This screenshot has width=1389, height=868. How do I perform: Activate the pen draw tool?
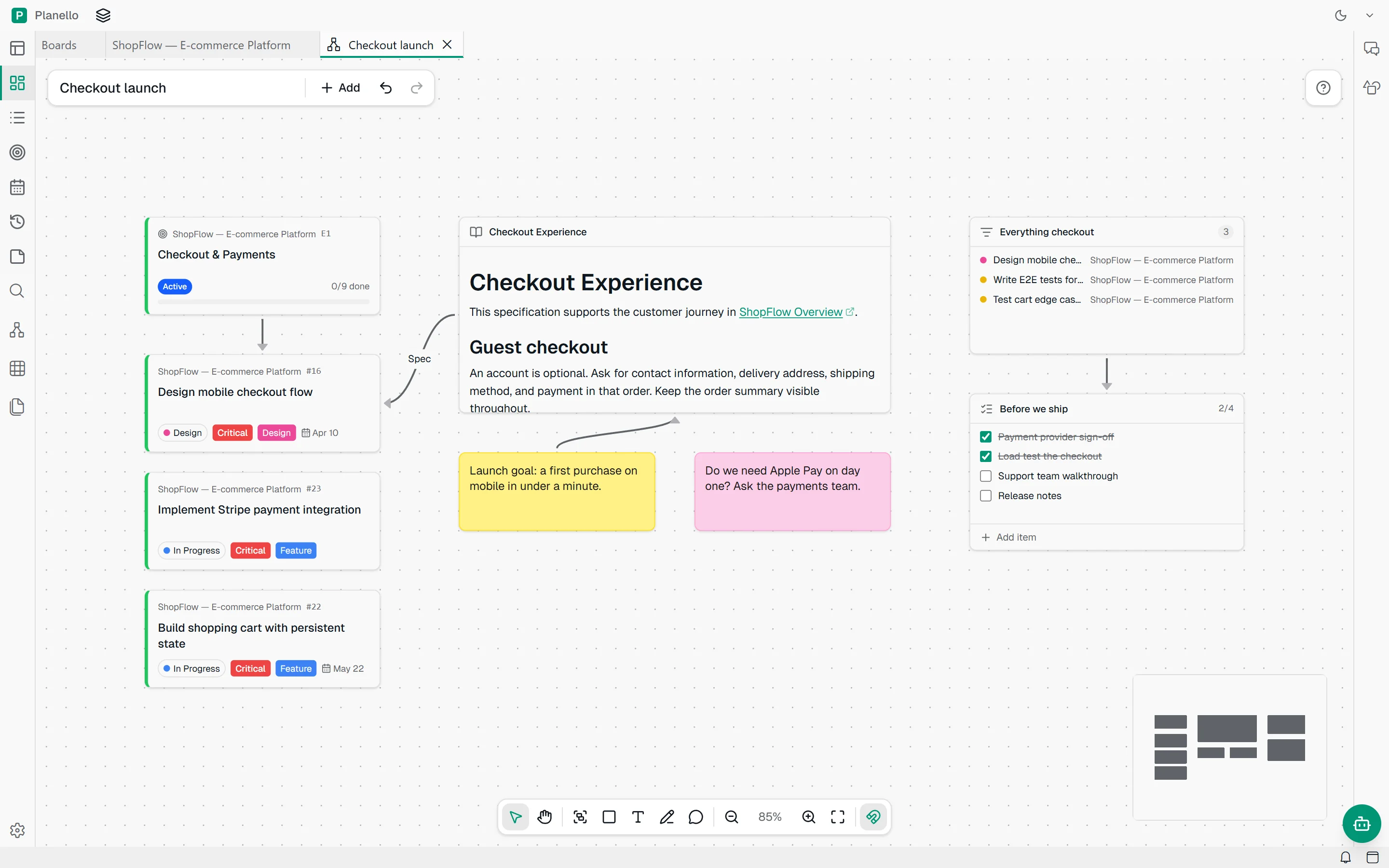click(667, 816)
